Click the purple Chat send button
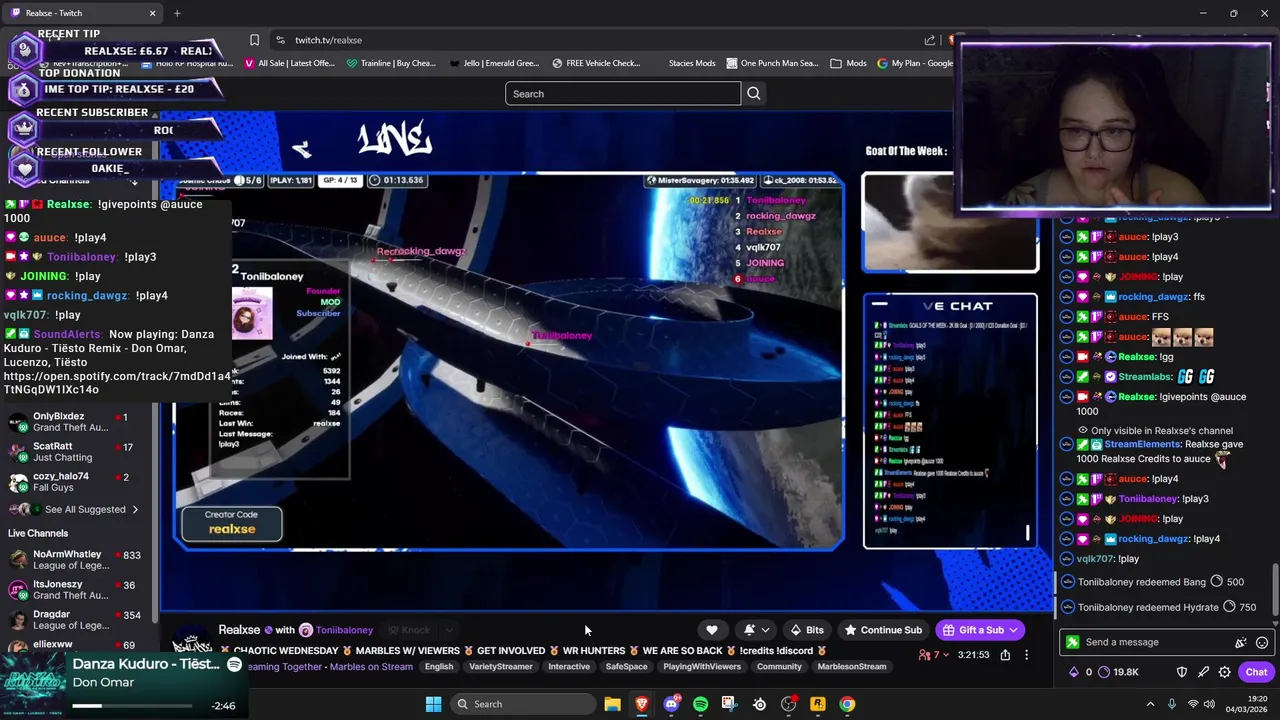 1256,672
